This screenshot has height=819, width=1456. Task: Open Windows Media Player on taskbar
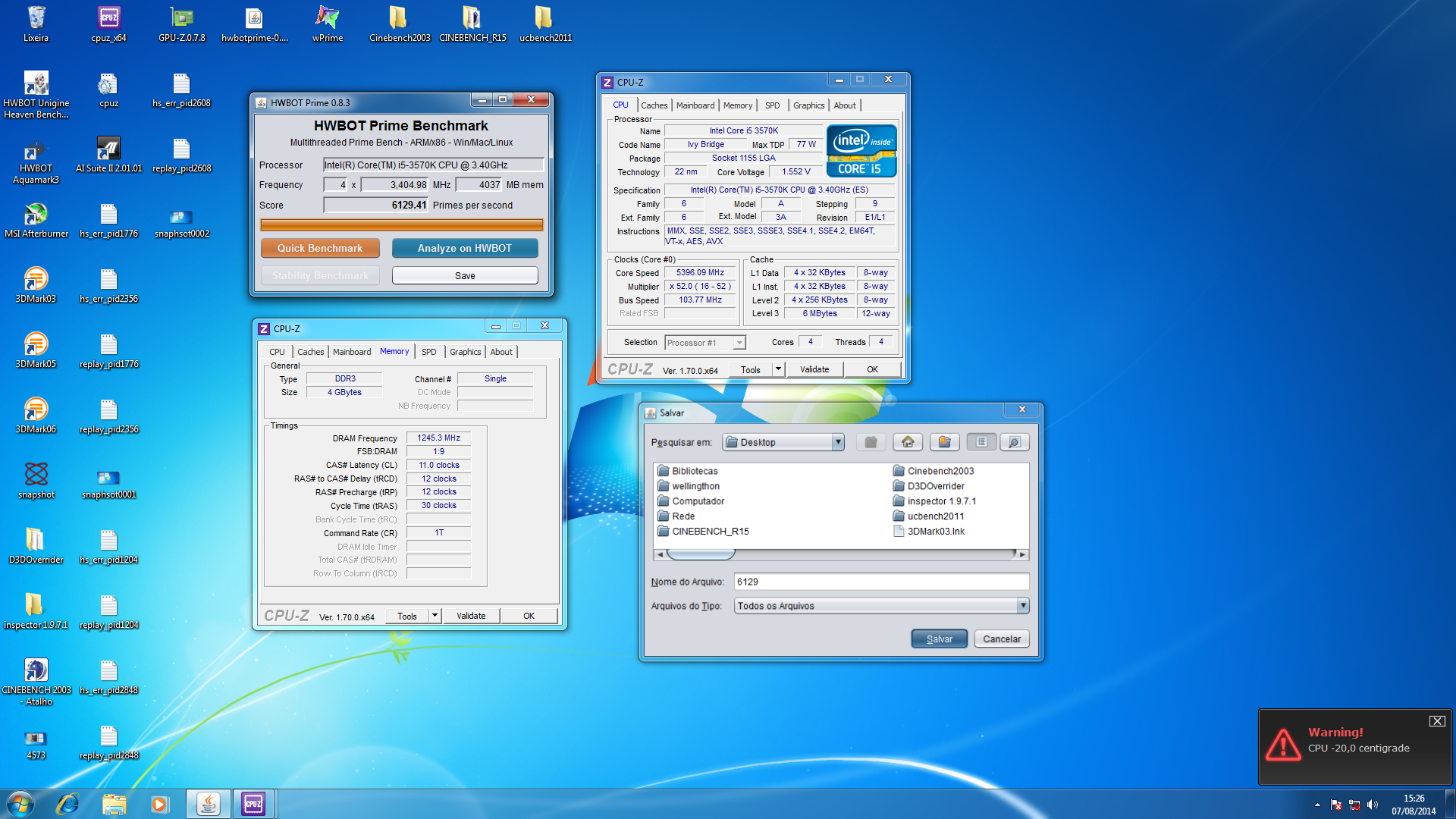click(x=159, y=804)
